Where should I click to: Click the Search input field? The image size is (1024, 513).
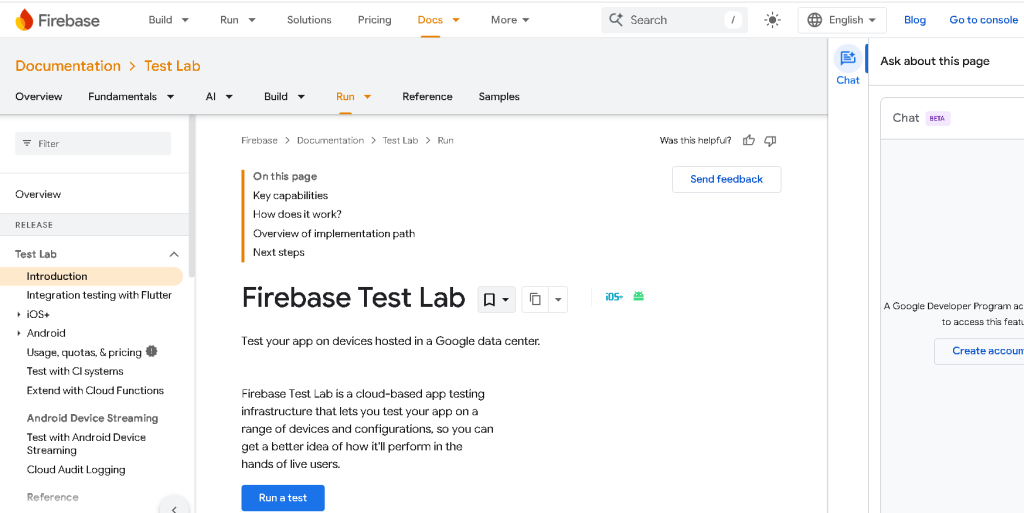(x=675, y=20)
